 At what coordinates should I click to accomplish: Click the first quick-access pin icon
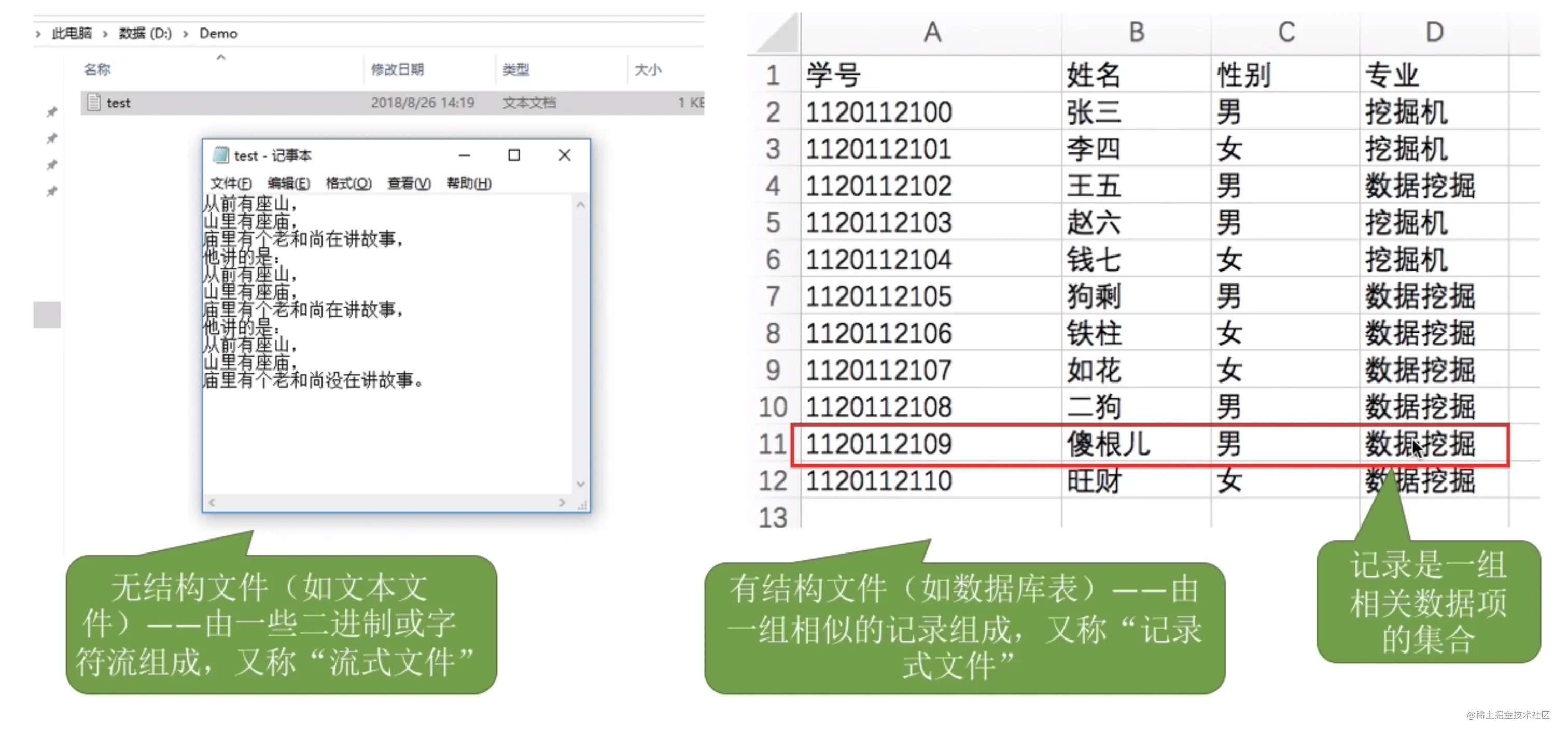point(52,112)
